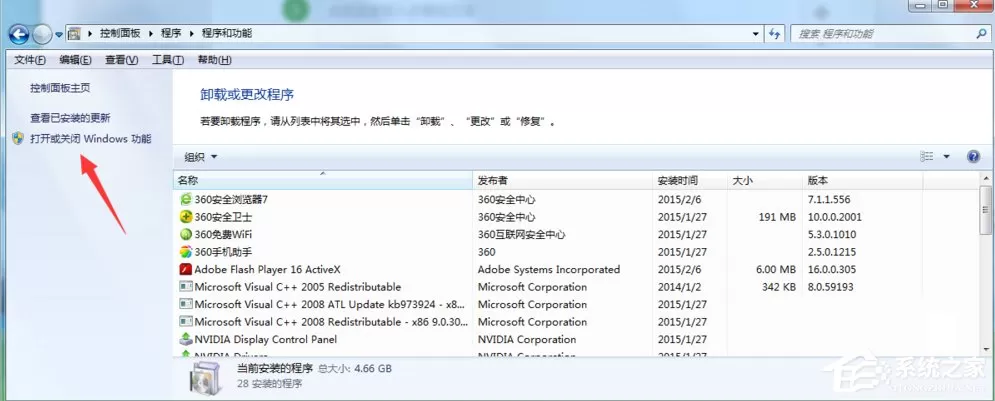This screenshot has width=995, height=401.
Task: Click the scrollbar down arrow
Action: 985,348
